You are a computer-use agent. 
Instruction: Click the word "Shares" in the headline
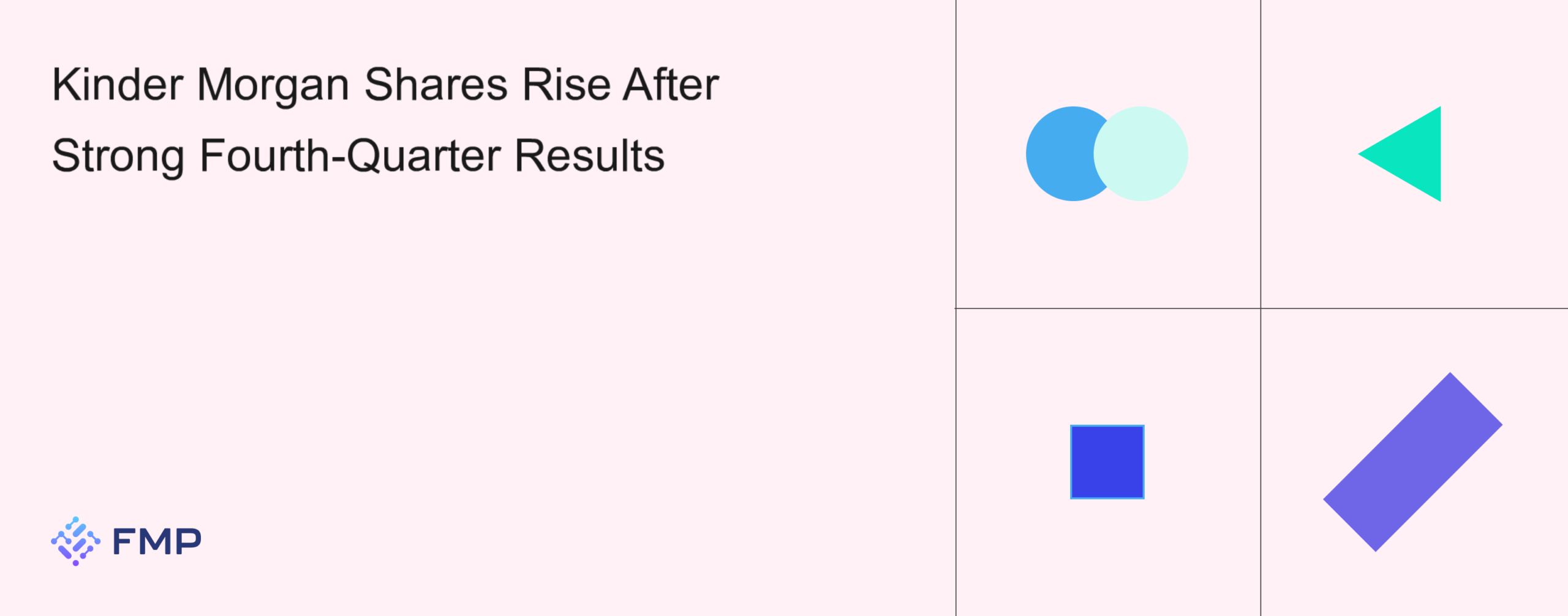pos(435,85)
